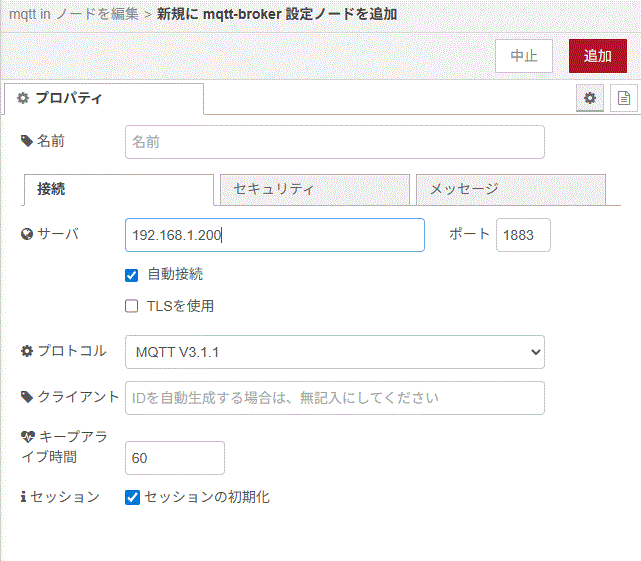
Task: Click the gear settings icon button
Action: coord(590,98)
